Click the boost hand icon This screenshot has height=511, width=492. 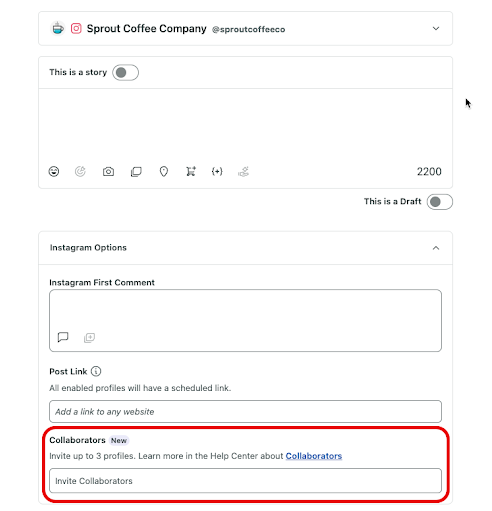[244, 172]
